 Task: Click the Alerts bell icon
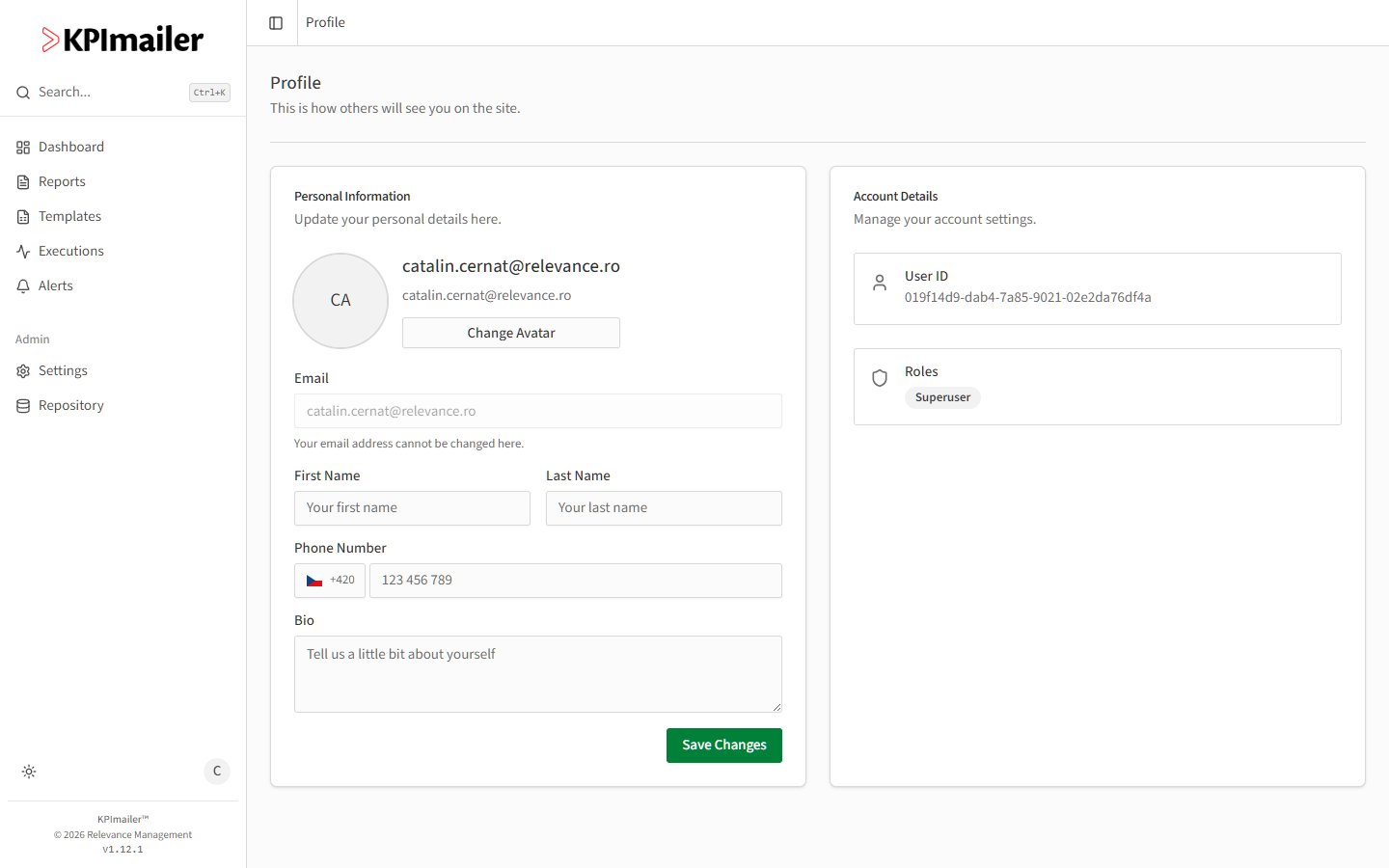pyautogui.click(x=23, y=286)
